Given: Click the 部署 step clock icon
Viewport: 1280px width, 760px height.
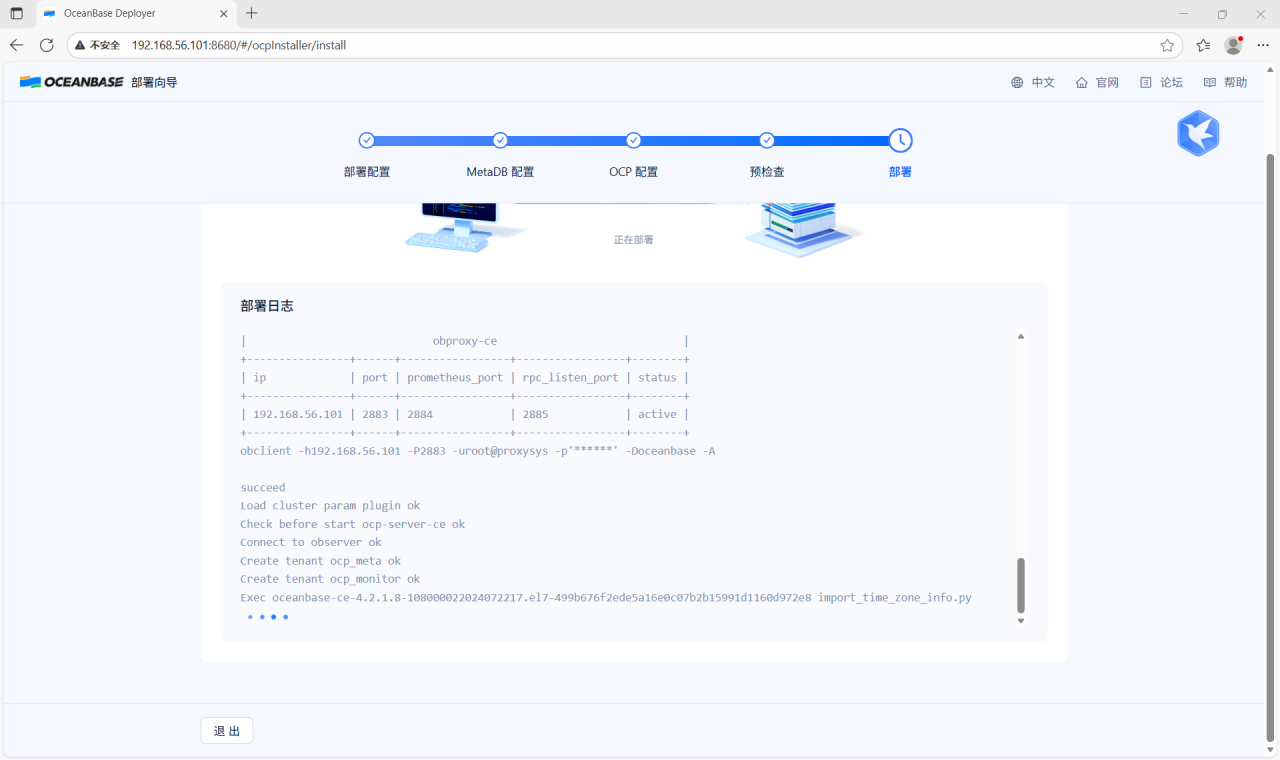Looking at the screenshot, I should (900, 141).
